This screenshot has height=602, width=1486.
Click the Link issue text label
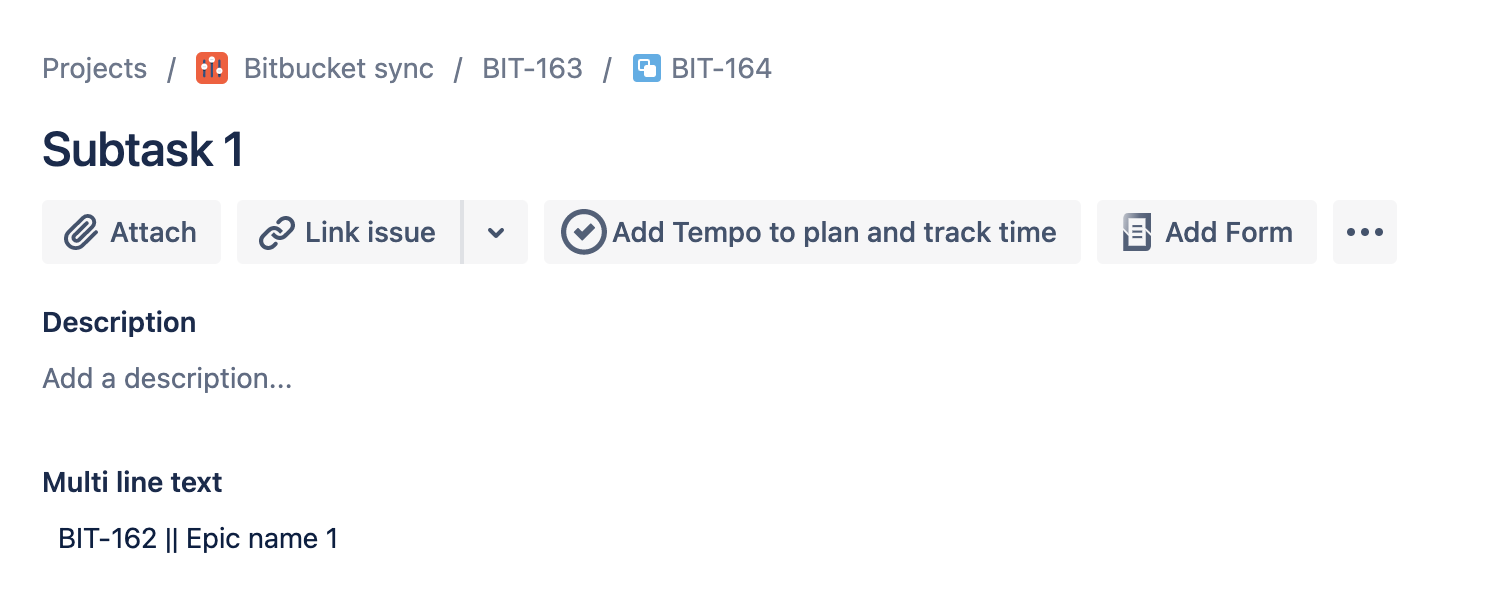(370, 232)
